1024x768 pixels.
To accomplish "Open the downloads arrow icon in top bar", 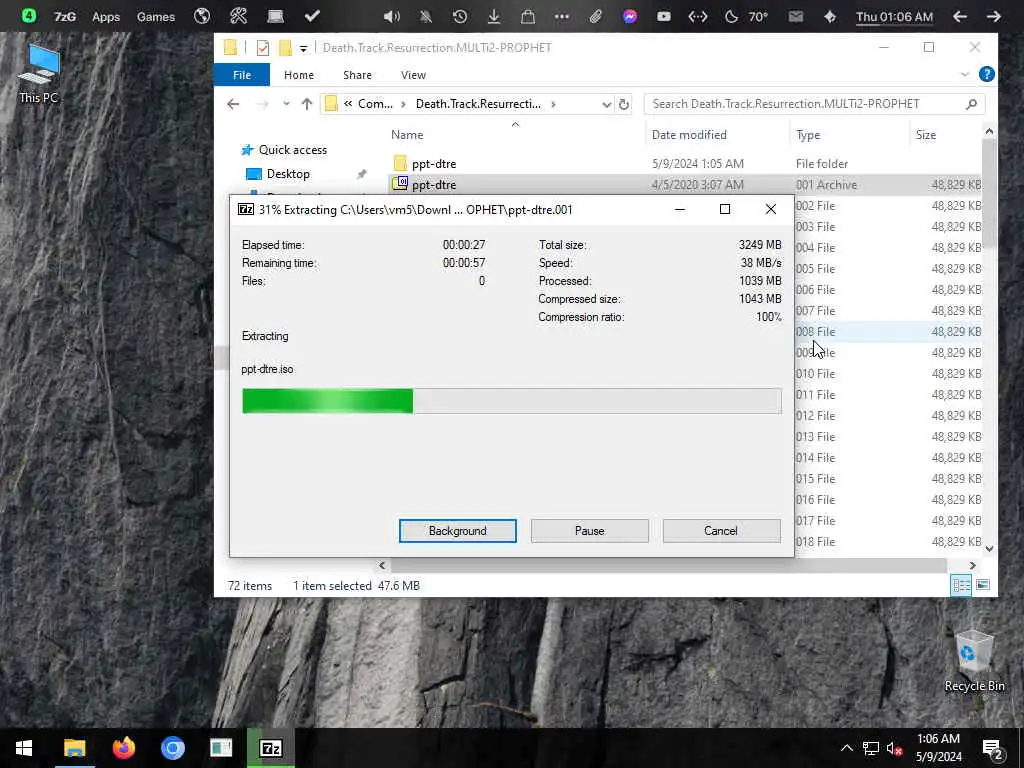I will click(x=494, y=16).
